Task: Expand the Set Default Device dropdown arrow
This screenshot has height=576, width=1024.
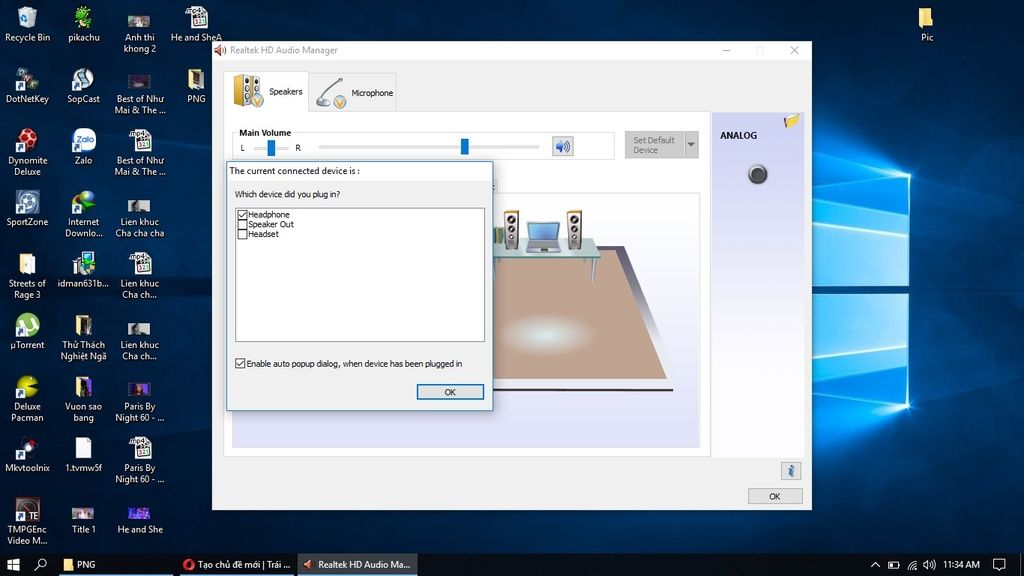Action: [x=690, y=145]
